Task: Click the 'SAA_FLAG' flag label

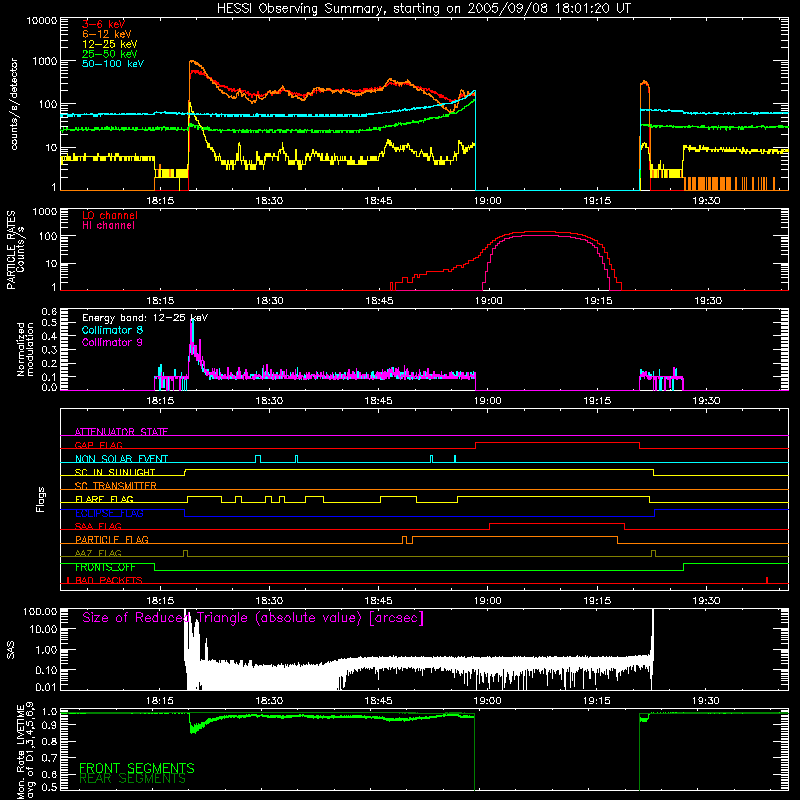Action: tap(98, 526)
